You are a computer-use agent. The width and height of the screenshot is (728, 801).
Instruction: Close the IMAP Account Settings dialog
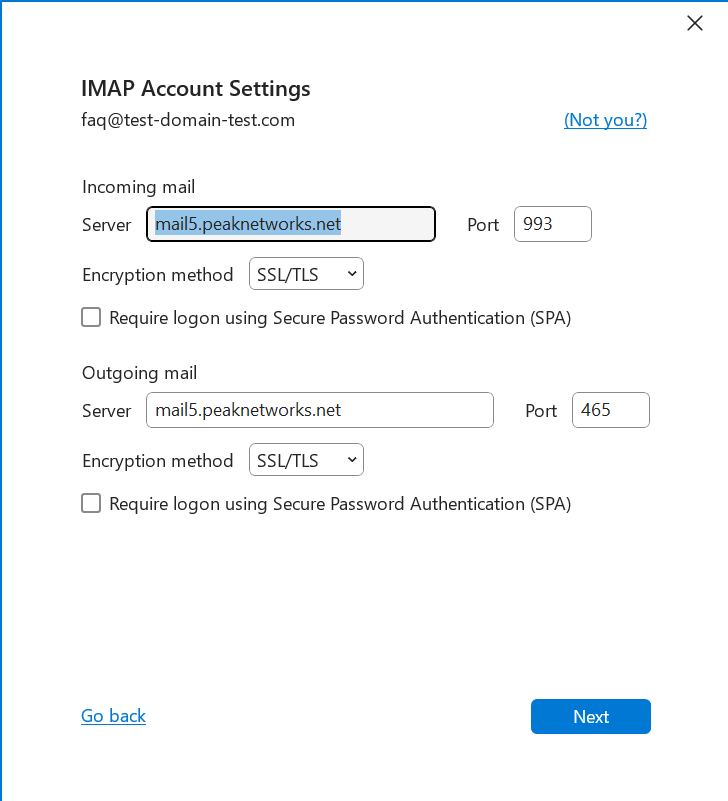(x=695, y=23)
